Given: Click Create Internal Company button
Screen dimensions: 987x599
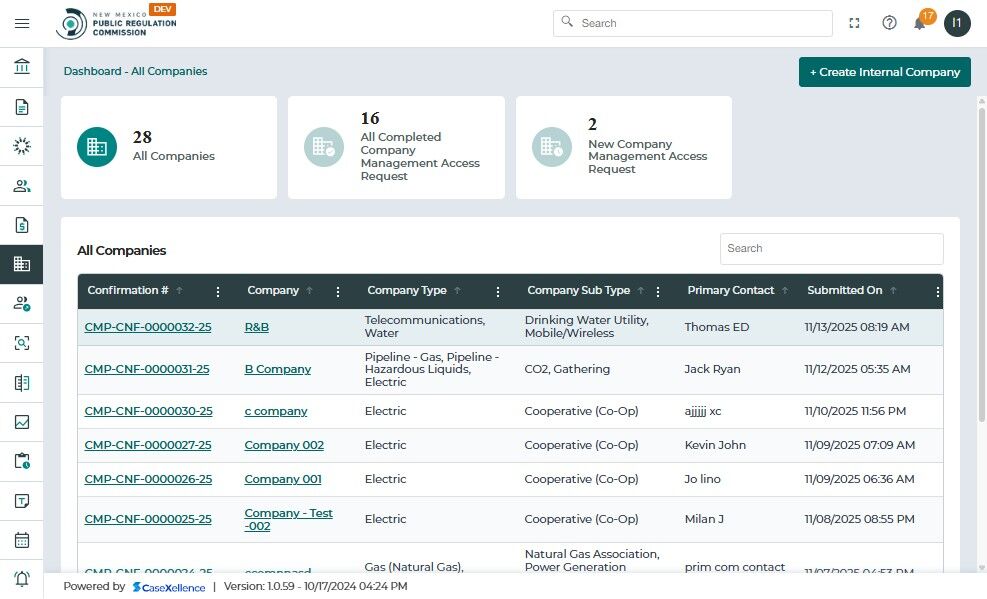Looking at the screenshot, I should (x=884, y=72).
